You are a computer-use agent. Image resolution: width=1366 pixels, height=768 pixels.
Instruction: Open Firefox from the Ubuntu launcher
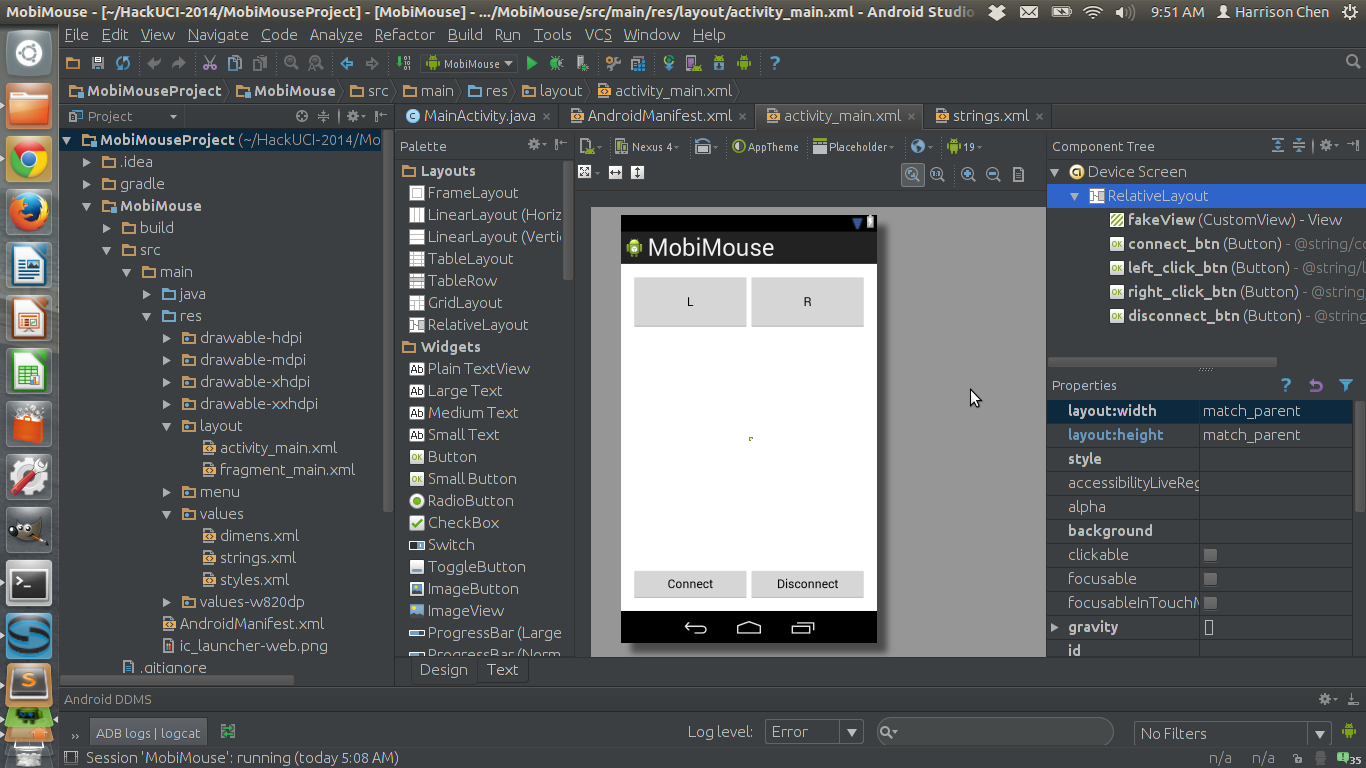pos(29,213)
